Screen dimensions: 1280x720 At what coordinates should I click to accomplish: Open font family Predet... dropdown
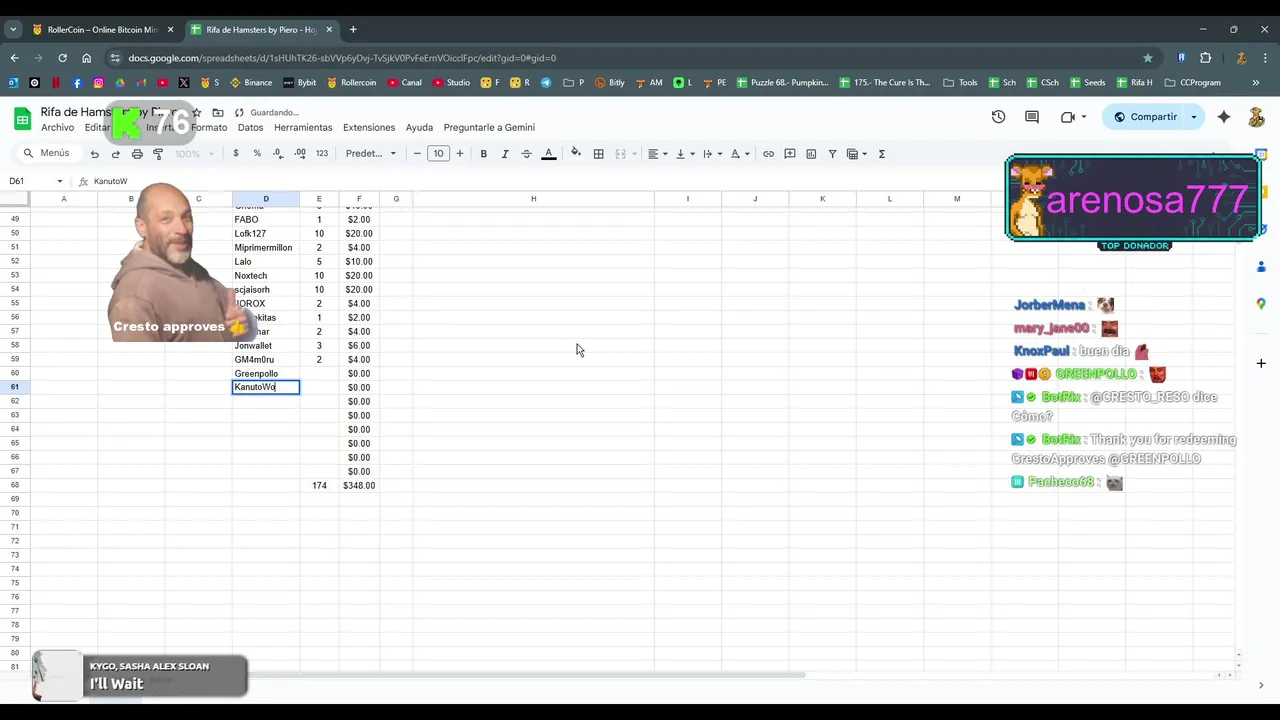370,154
